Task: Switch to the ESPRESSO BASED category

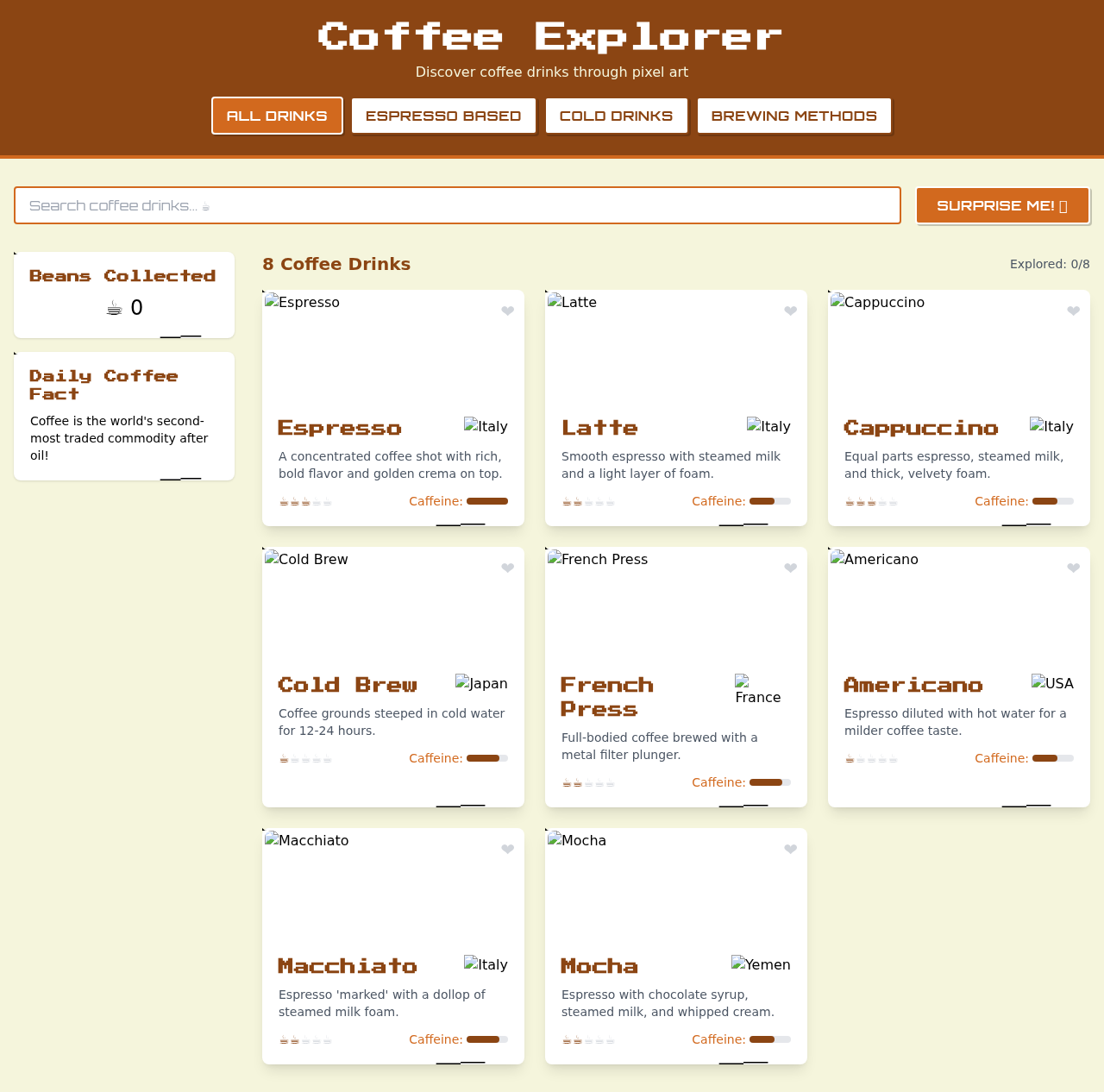Action: coord(443,116)
